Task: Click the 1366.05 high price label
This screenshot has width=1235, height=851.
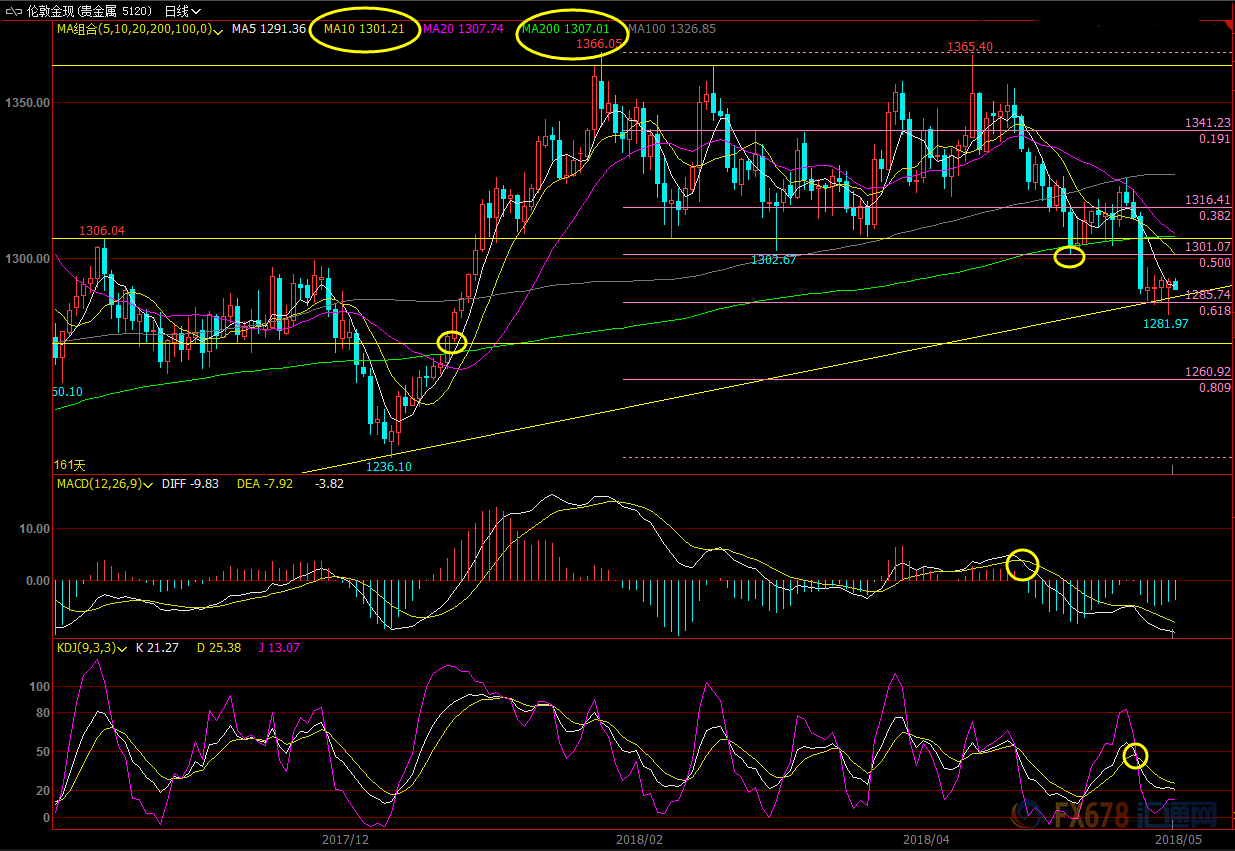Action: [x=599, y=44]
